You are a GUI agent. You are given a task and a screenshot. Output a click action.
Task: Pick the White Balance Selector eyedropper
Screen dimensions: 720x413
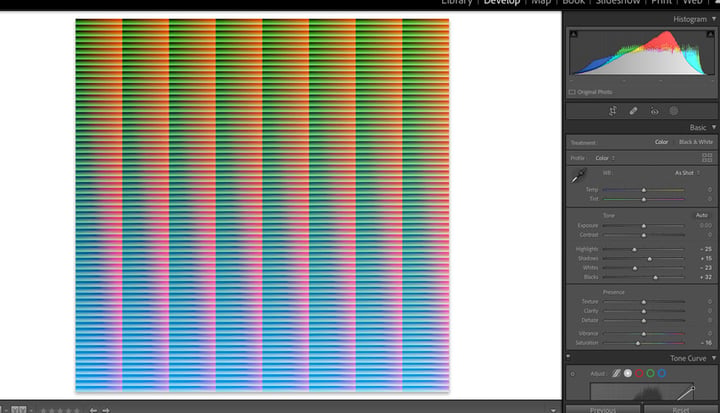click(x=579, y=176)
